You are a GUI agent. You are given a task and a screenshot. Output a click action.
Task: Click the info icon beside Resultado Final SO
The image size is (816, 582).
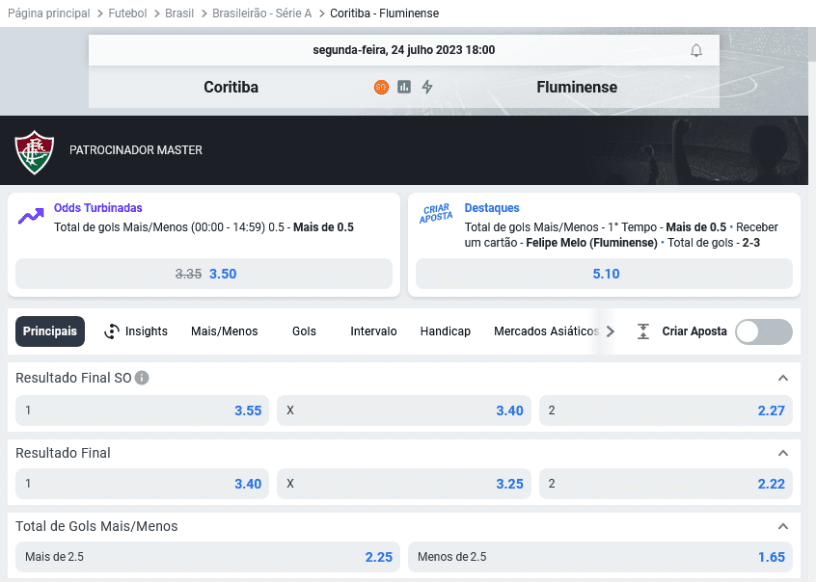(x=142, y=377)
